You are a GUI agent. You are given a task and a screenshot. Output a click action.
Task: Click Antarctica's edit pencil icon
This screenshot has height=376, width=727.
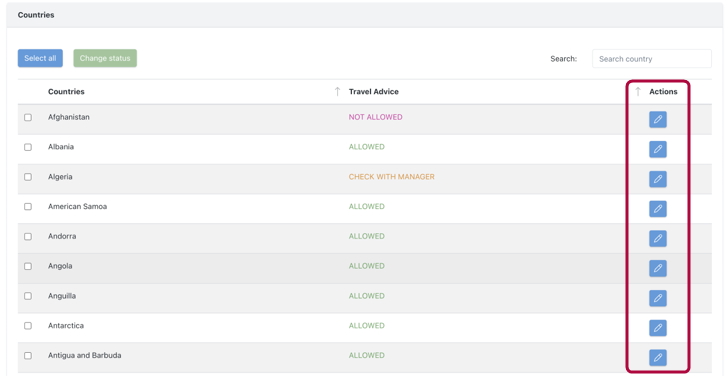[x=657, y=328]
